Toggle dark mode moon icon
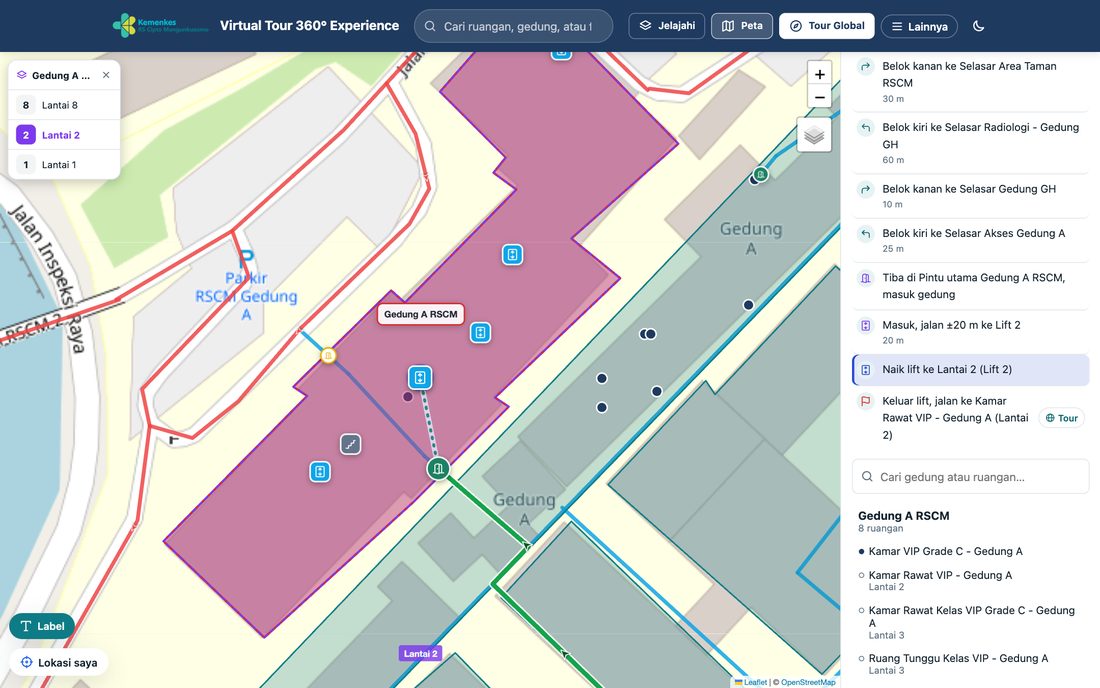Viewport: 1100px width, 688px height. coord(979,26)
